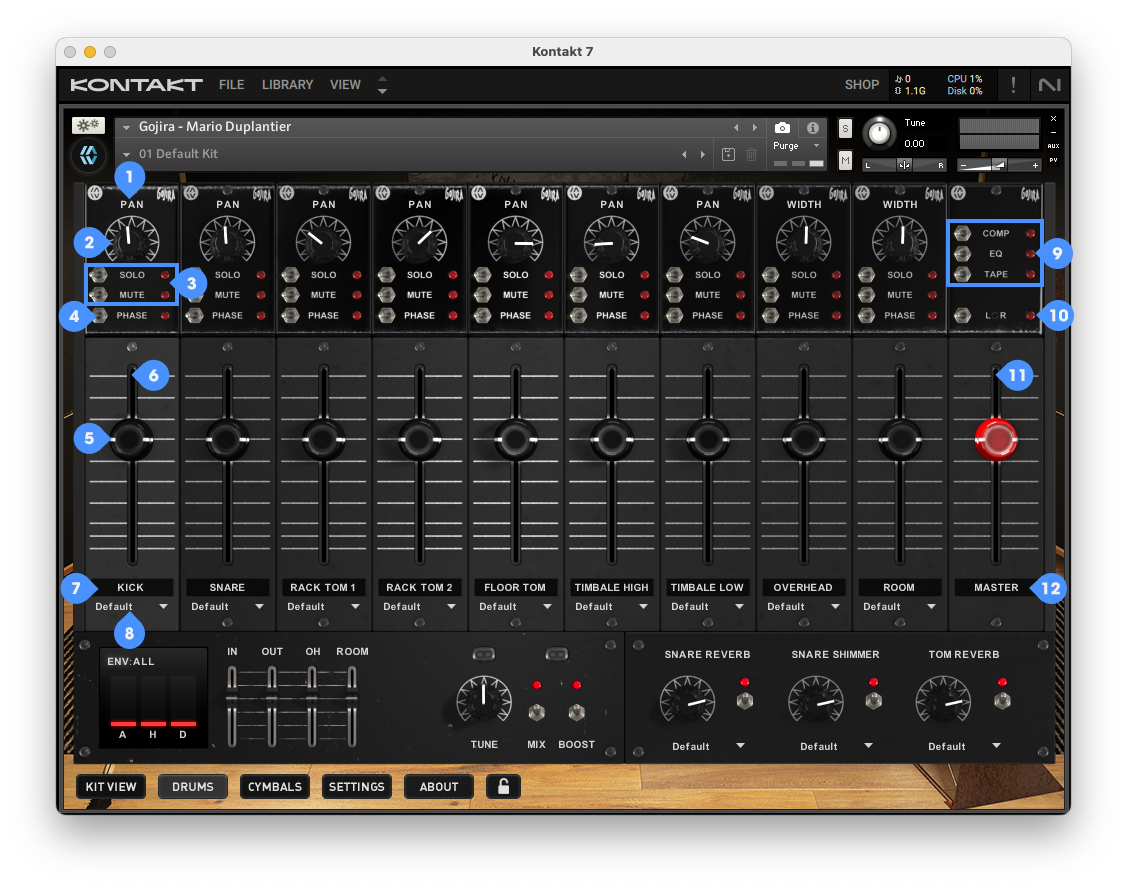Click the unlock padlock icon

[x=503, y=787]
